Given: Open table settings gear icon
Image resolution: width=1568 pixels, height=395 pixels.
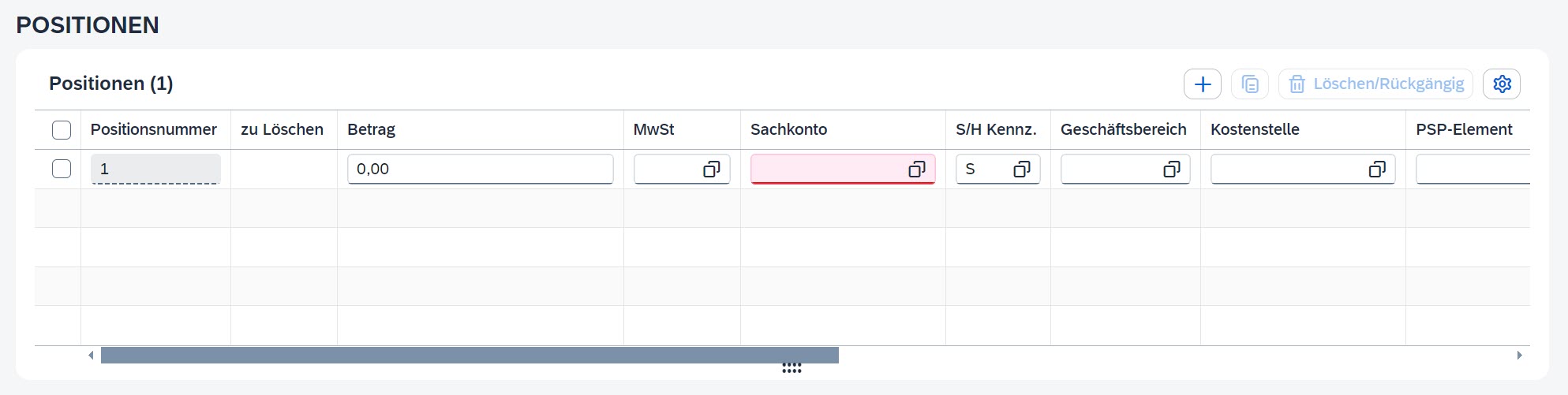Looking at the screenshot, I should 1501,84.
